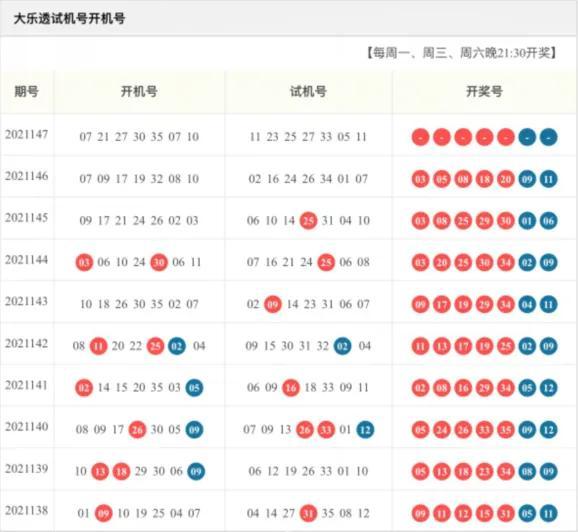The image size is (578, 532).
Task: Click red ball 13 in 2021139 开机号
Action: (100, 472)
